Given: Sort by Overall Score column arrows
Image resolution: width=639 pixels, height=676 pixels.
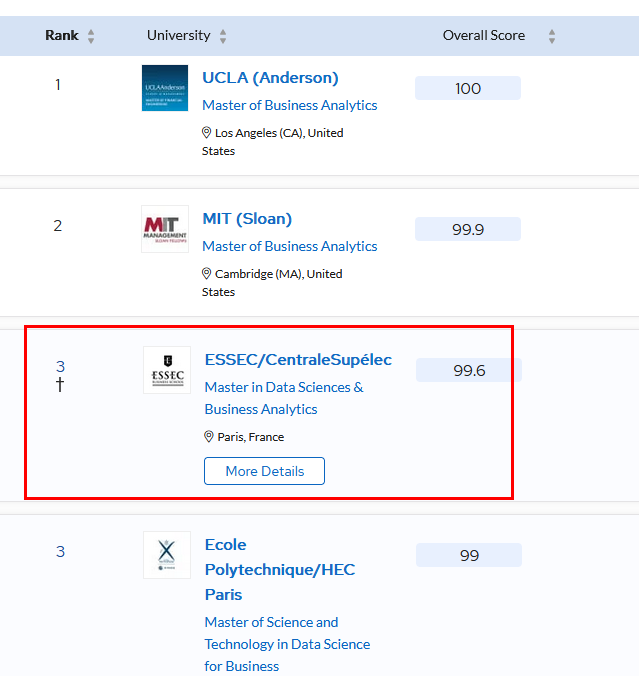Looking at the screenshot, I should 552,36.
